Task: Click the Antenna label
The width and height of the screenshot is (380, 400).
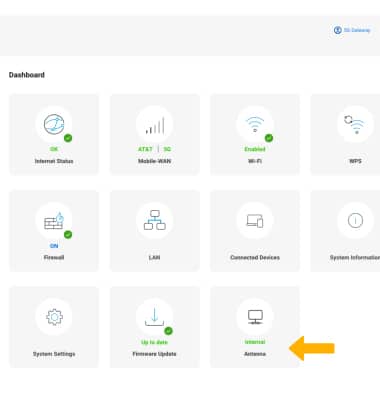Action: pos(255,354)
